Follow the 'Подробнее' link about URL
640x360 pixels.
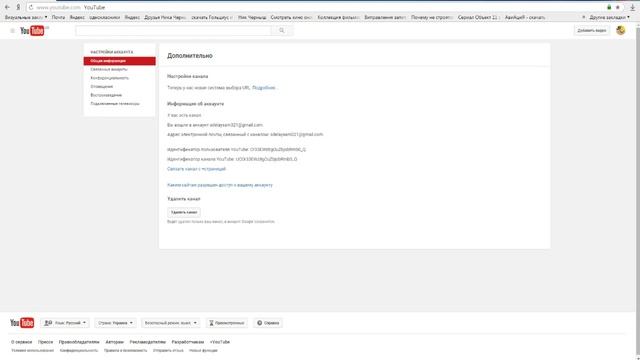pyautogui.click(x=264, y=88)
